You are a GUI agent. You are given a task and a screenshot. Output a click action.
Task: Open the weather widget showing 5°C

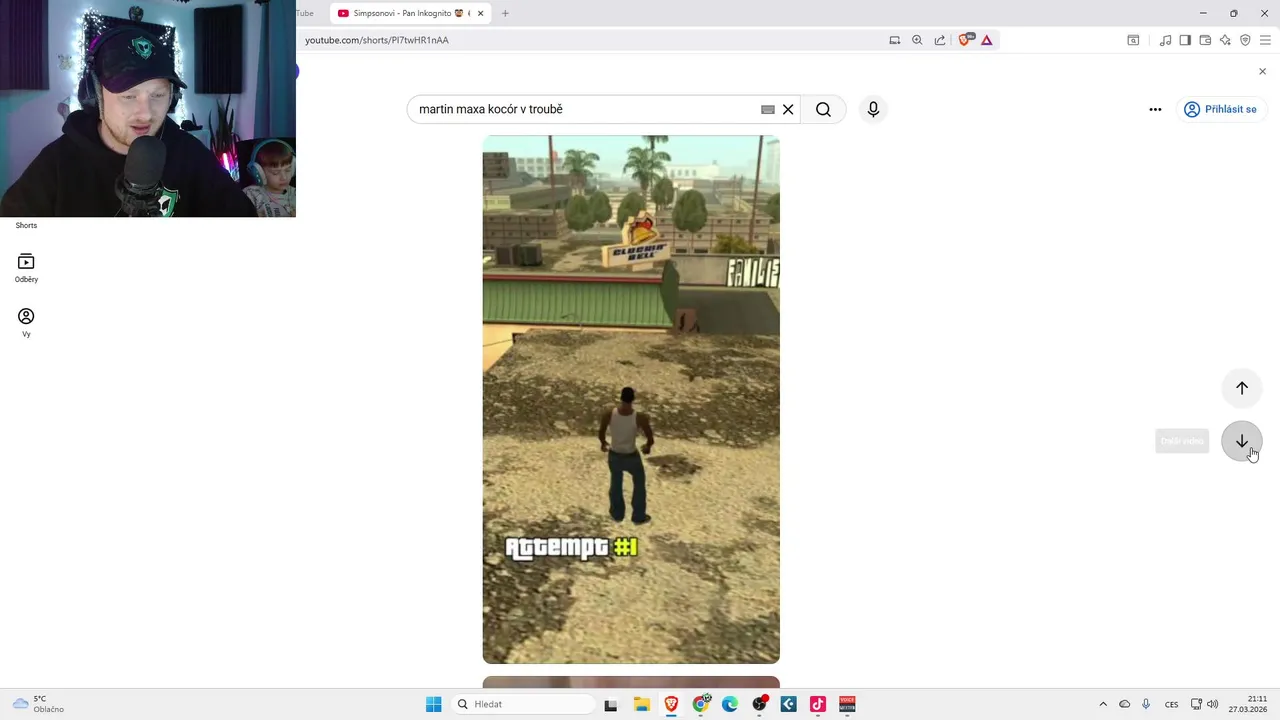(40, 704)
